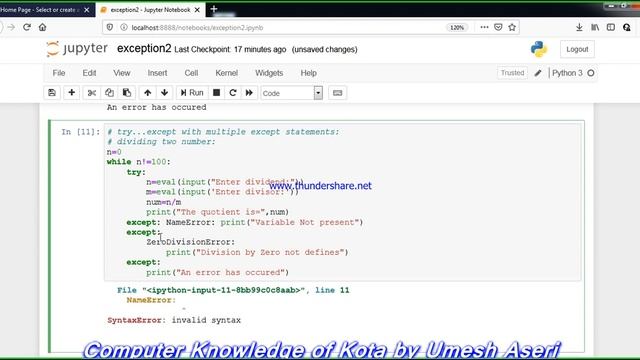Cut selected cells with the scissors icon
The image size is (640, 360).
[92, 93]
